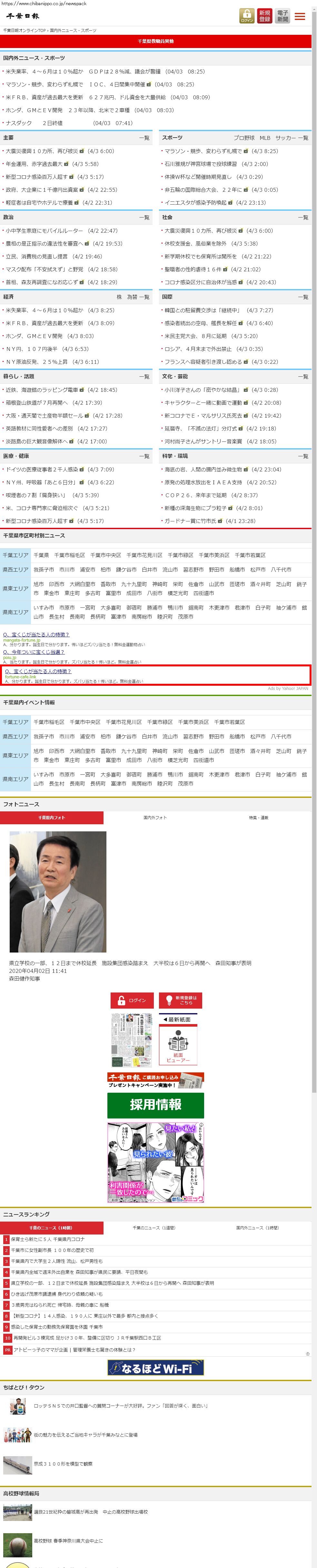317x1568 pixels.
Task: Click the 採用情報 green banner
Action: 155,1105
